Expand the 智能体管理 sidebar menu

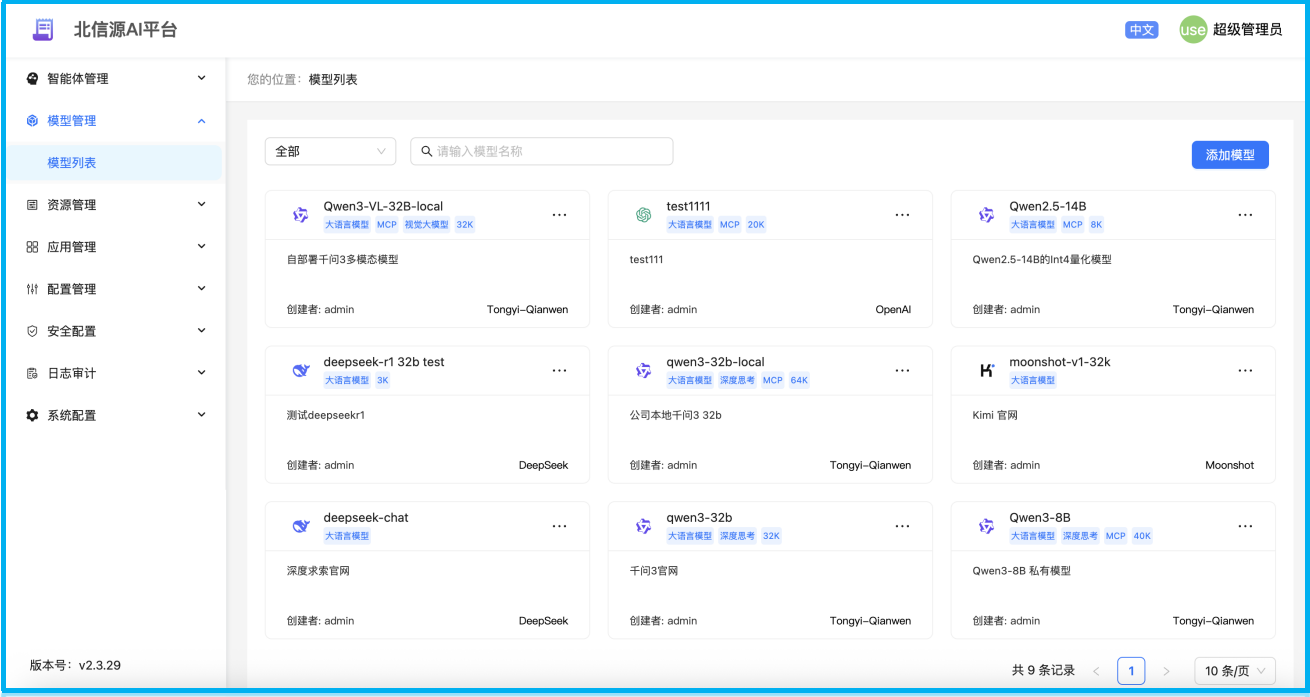(x=113, y=79)
